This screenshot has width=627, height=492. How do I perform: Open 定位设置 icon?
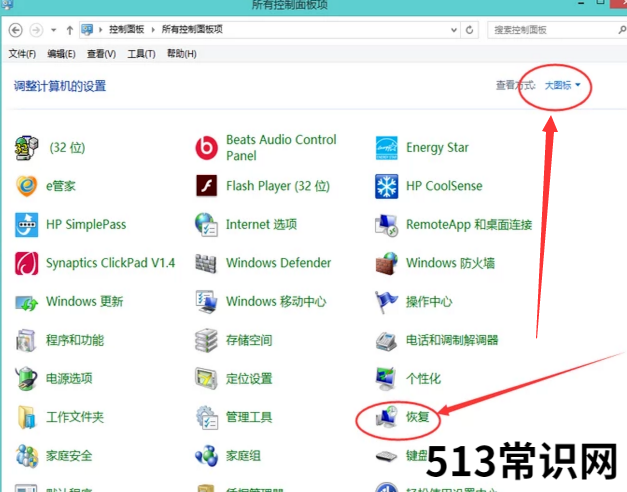coord(206,378)
